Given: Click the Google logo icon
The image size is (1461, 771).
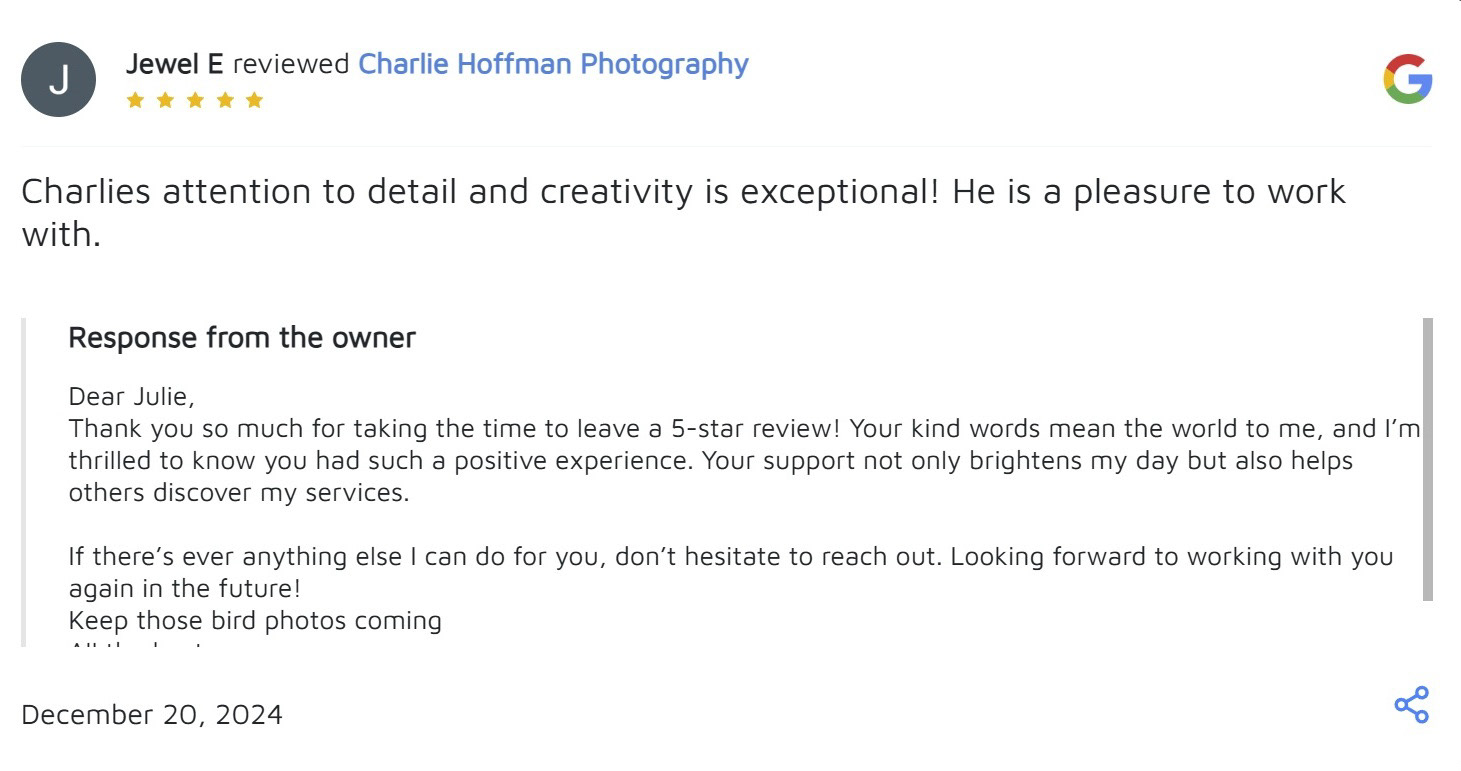Looking at the screenshot, I should 1407,80.
